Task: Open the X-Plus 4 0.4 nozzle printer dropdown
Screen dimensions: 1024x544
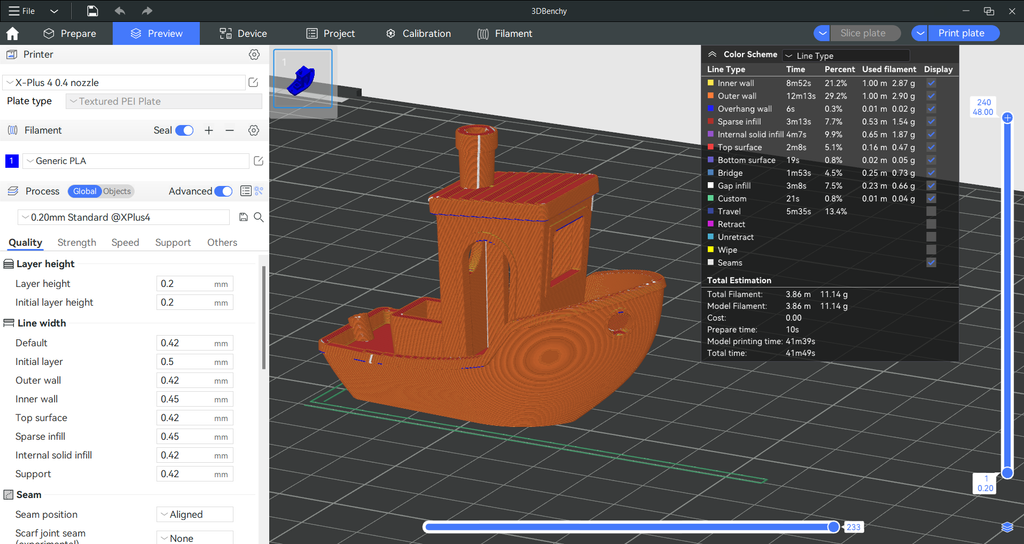Action: point(124,82)
